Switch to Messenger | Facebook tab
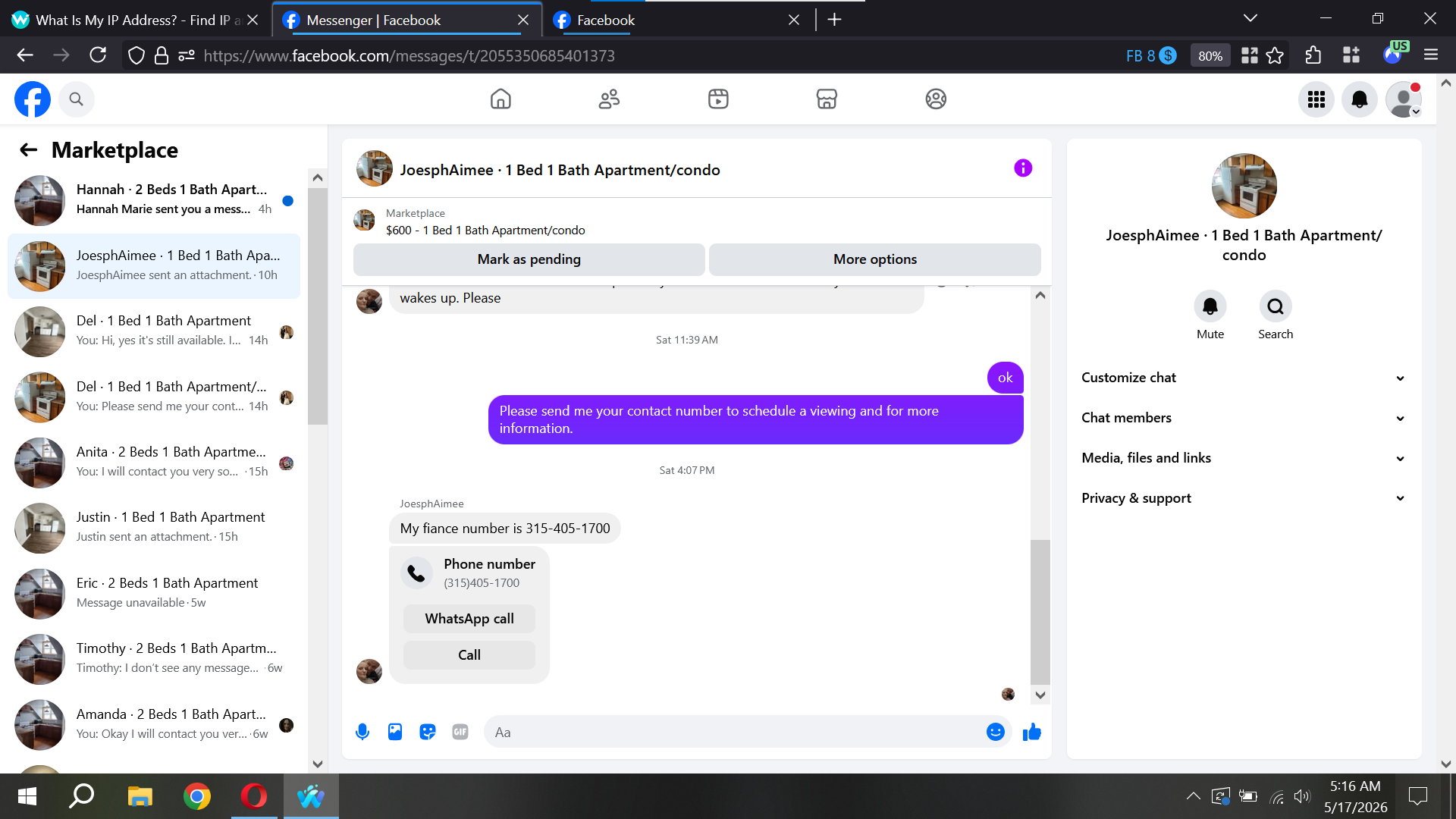This screenshot has width=1456, height=819. [406, 20]
